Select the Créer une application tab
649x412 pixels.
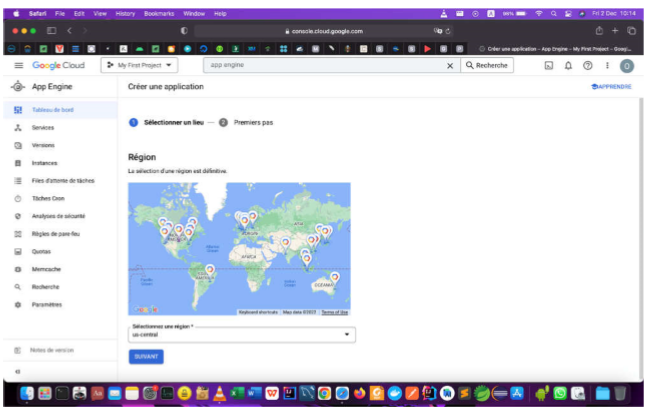(555, 49)
